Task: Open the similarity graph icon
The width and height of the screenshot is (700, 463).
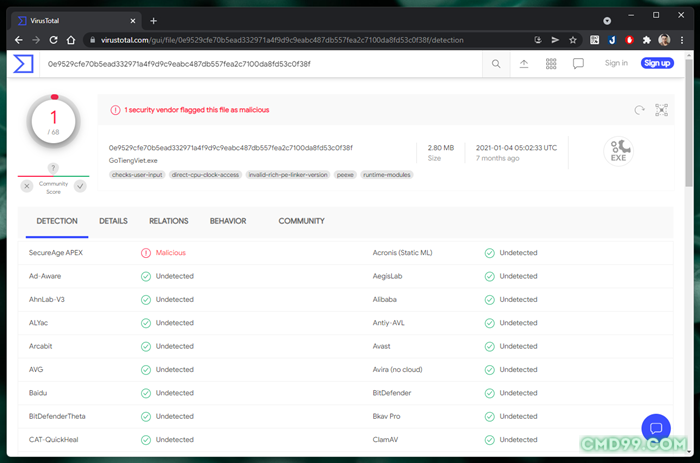Action: [661, 110]
